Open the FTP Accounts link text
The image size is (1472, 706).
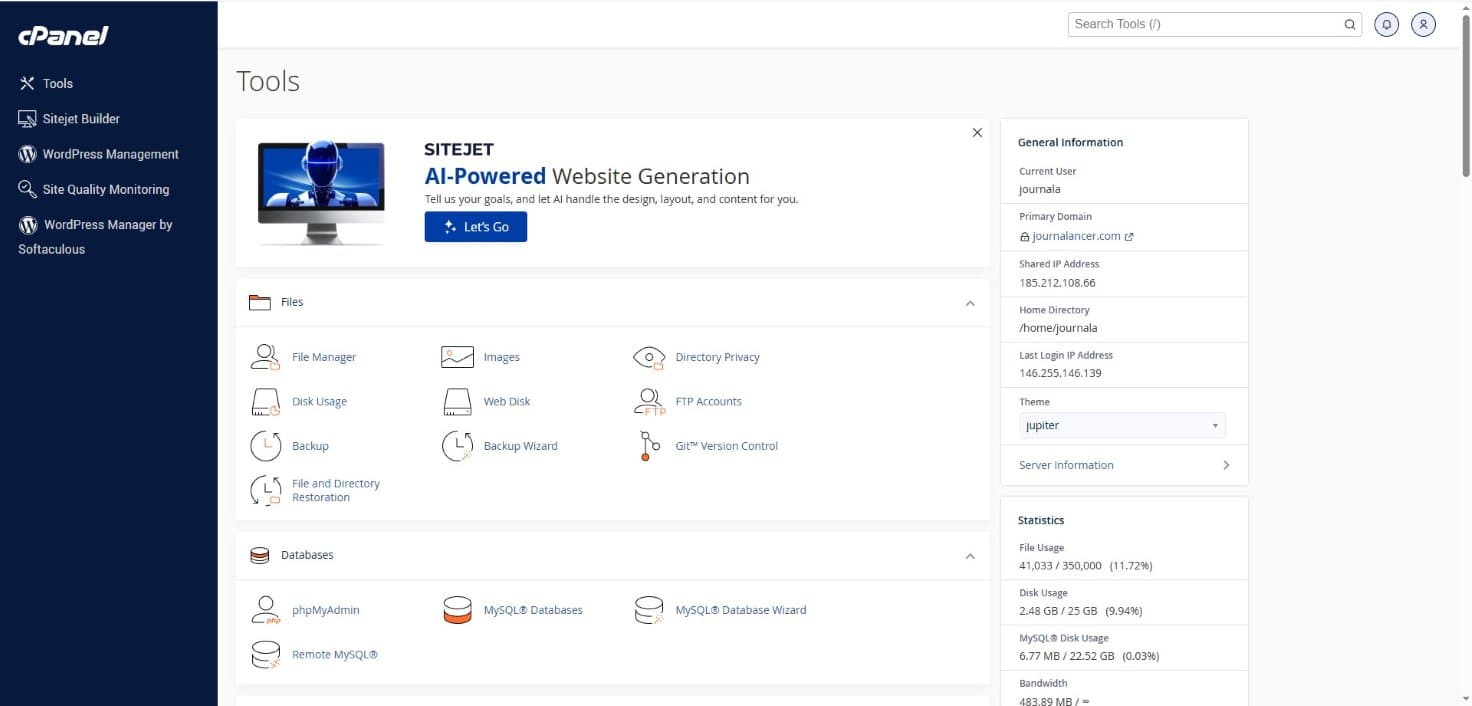[x=709, y=402]
